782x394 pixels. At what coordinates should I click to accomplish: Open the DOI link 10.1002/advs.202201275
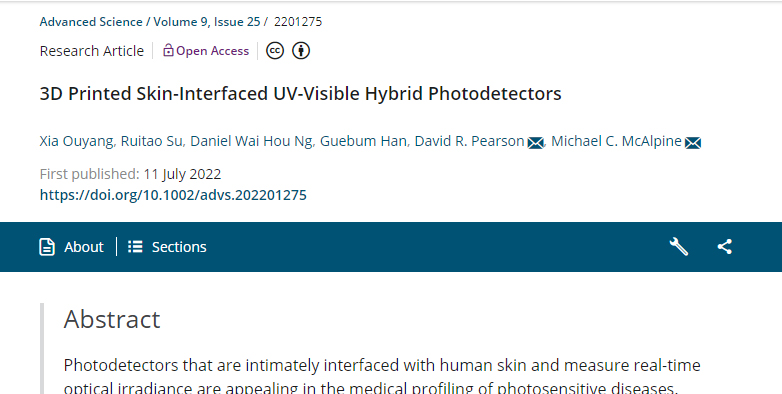coord(173,195)
